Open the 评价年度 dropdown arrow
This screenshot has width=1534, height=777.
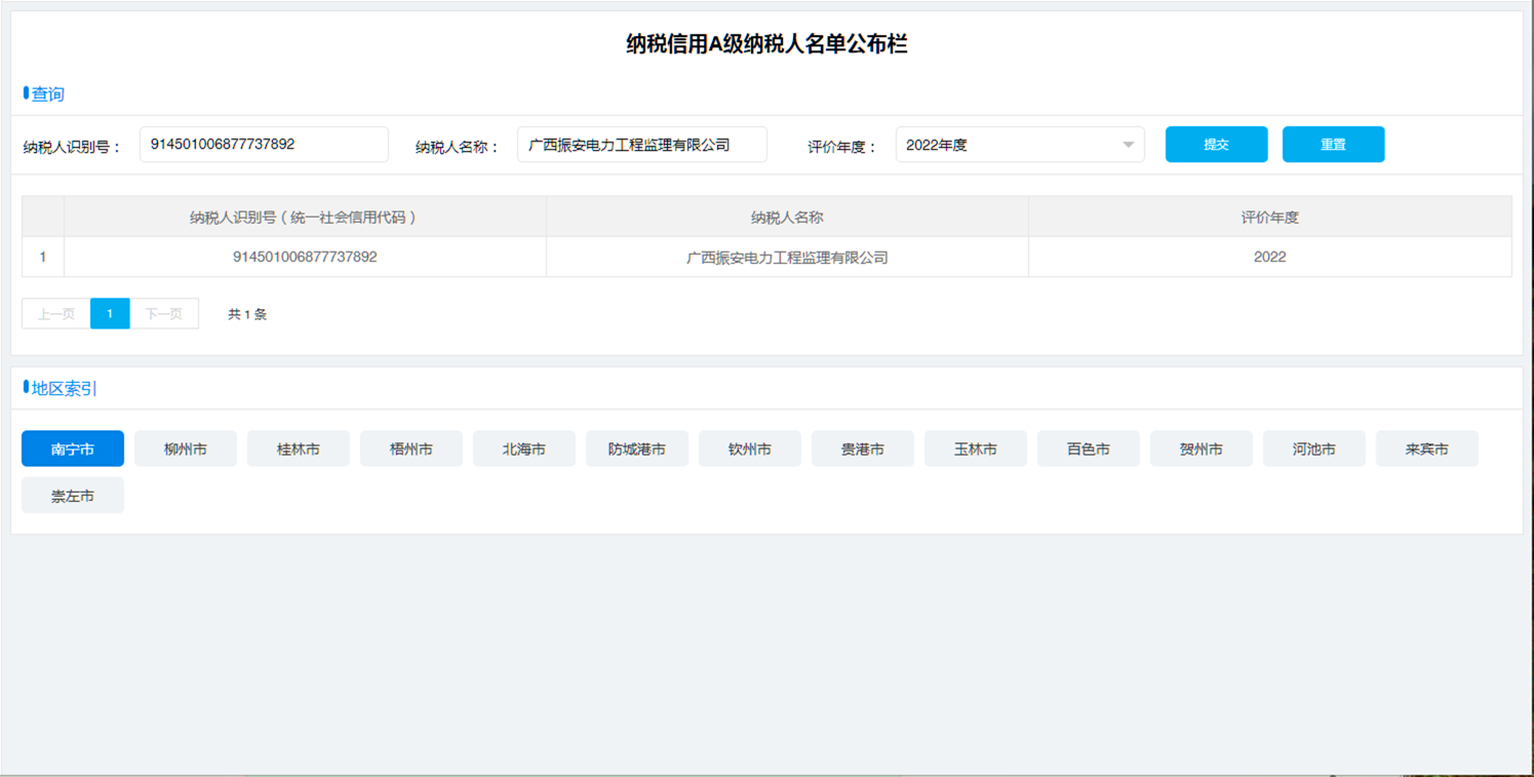(1128, 145)
